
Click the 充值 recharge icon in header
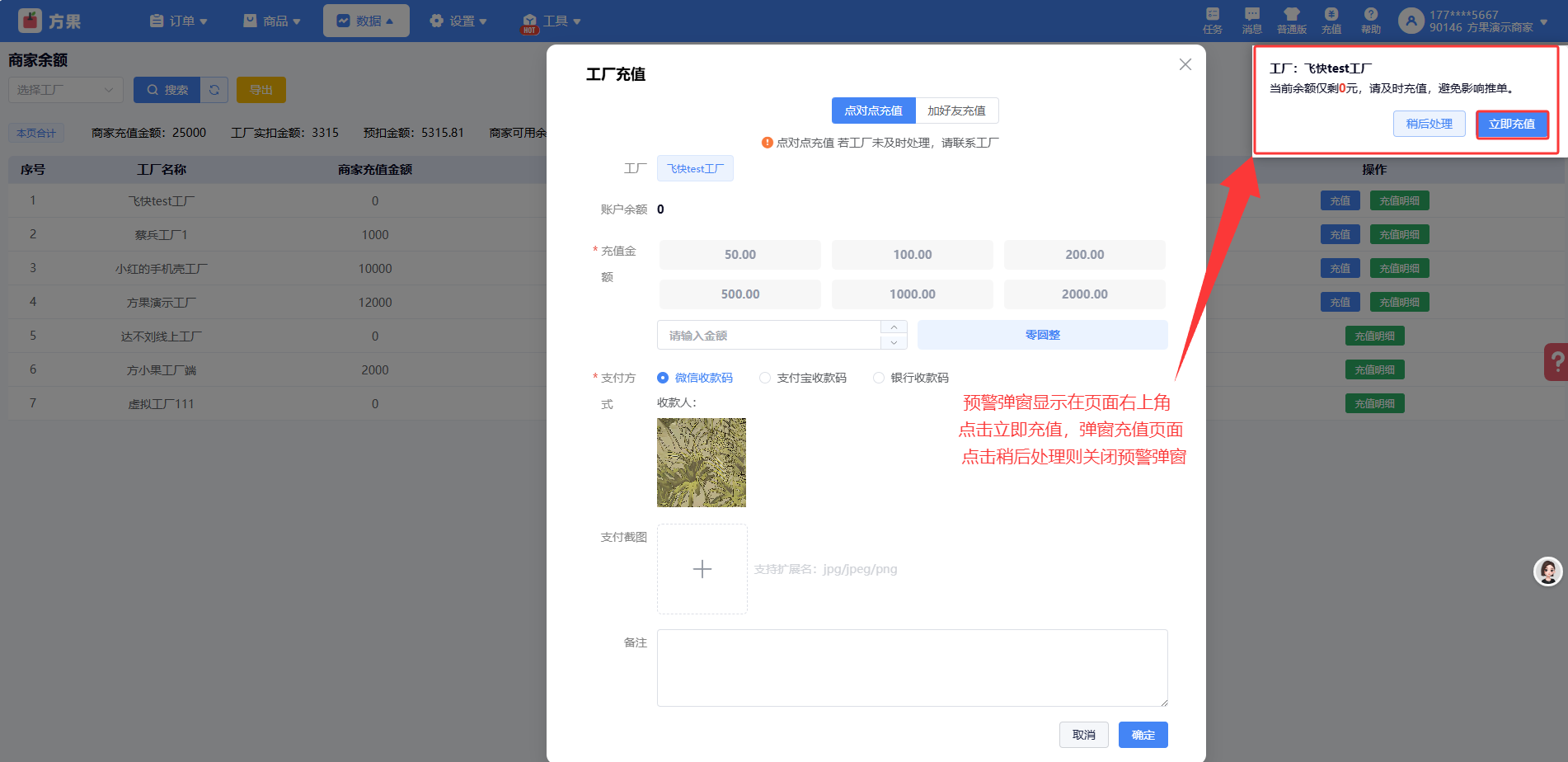click(x=1331, y=20)
